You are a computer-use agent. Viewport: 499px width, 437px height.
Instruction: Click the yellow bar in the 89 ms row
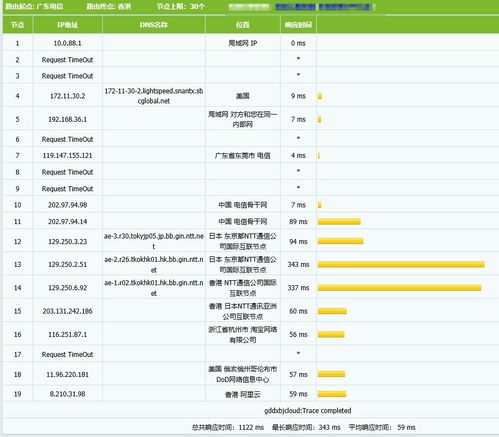coord(339,222)
